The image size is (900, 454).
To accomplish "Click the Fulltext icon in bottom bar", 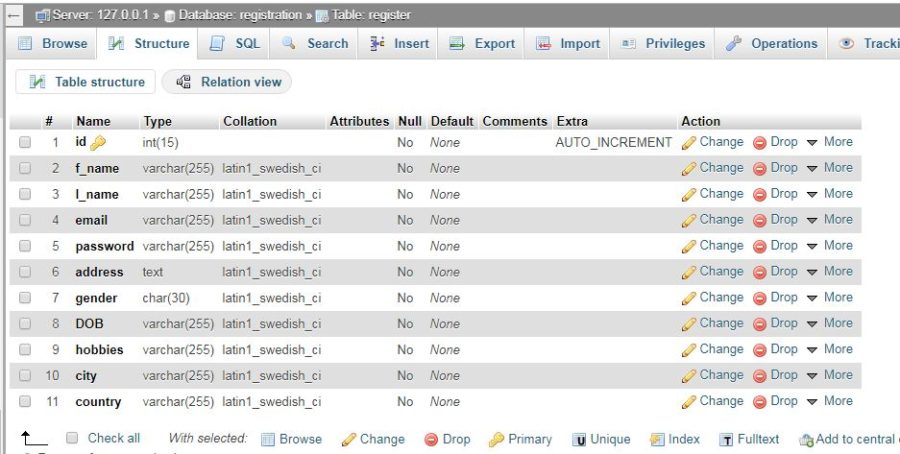I will click(x=726, y=440).
